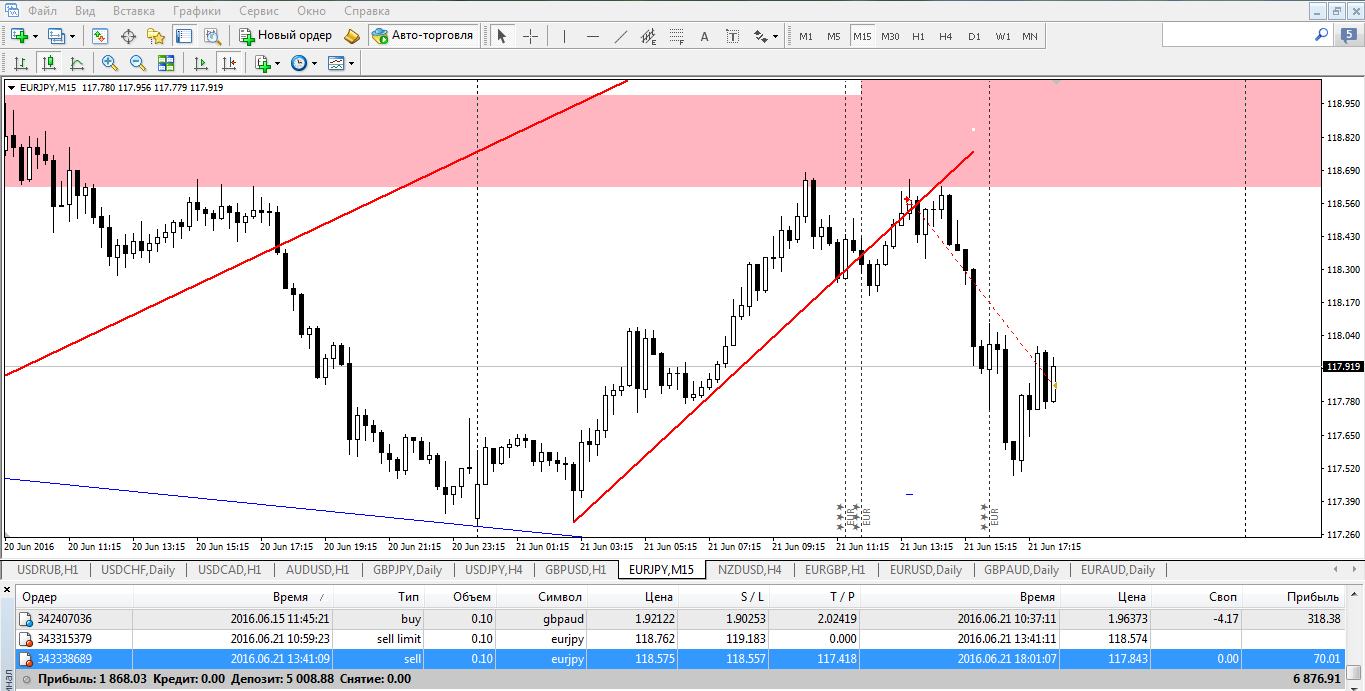This screenshot has height=691, width=1365.
Task: Toggle chart auto scroll
Action: [x=201, y=63]
